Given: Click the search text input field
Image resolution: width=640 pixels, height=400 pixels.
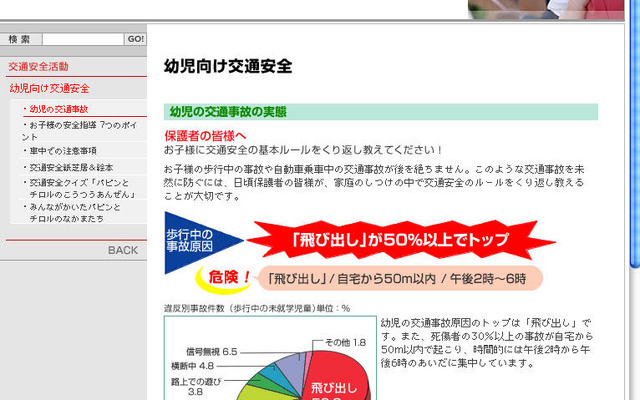Looking at the screenshot, I should pyautogui.click(x=83, y=39).
